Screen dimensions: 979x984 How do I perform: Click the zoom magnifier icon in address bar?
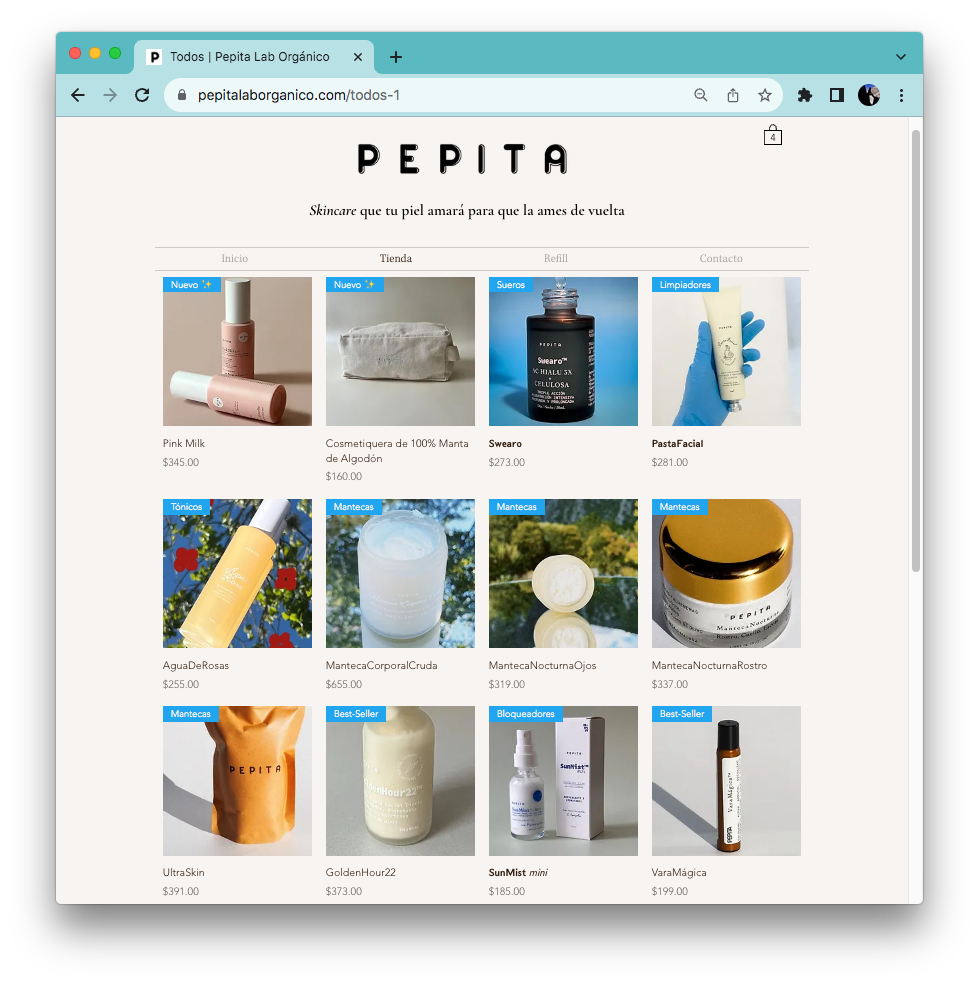tap(700, 95)
